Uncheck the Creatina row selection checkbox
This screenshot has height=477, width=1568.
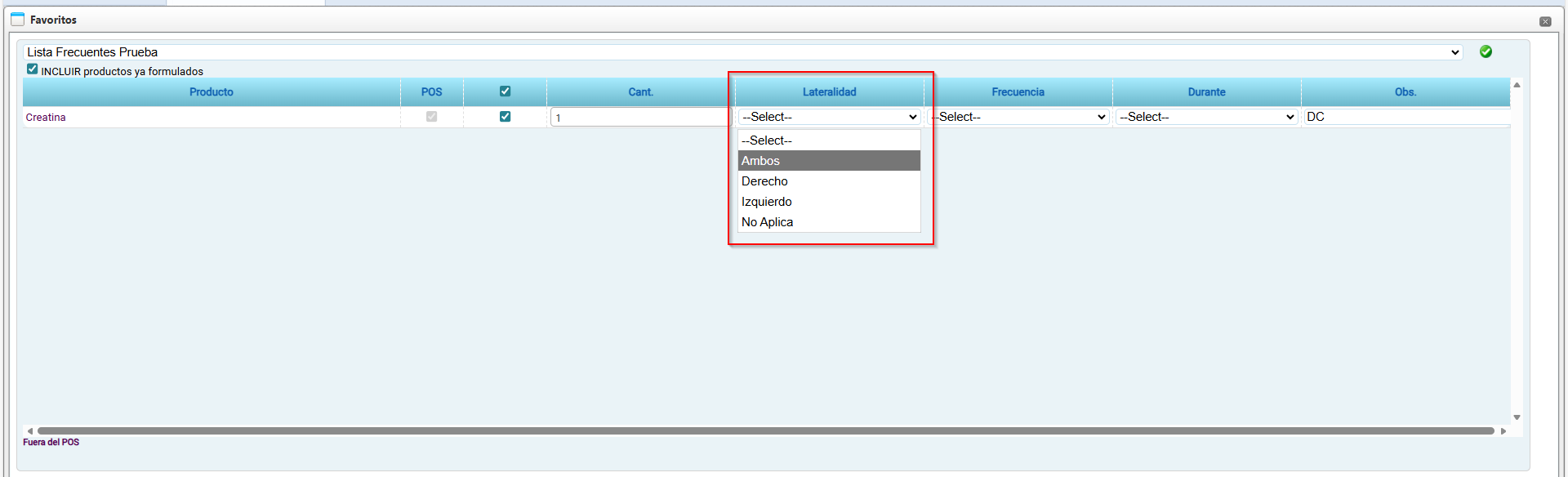click(505, 117)
